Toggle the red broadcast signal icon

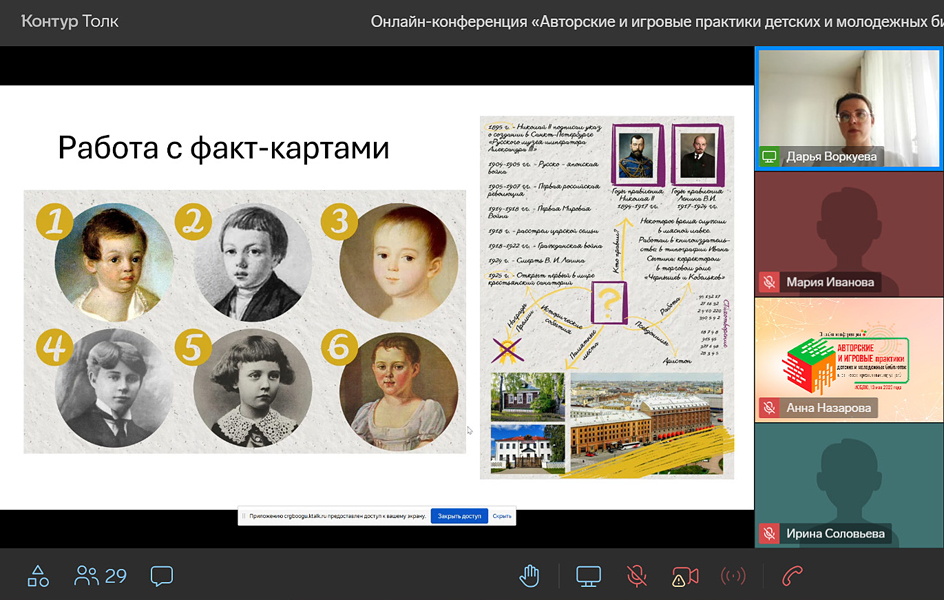click(733, 576)
